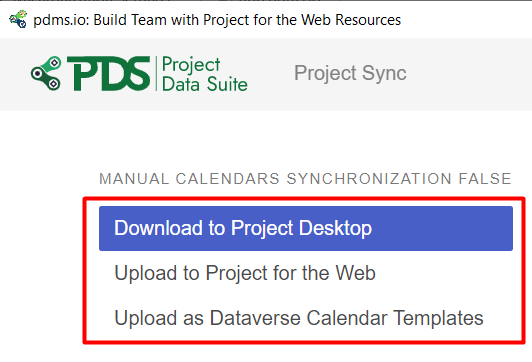Select Download to Project Desktop option
The width and height of the screenshot is (532, 362).
click(306, 228)
